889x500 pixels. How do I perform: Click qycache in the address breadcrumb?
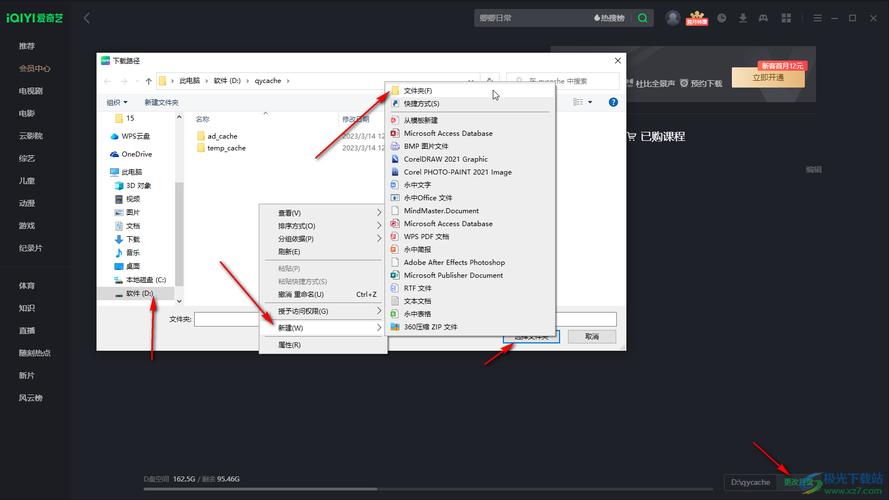[268, 81]
